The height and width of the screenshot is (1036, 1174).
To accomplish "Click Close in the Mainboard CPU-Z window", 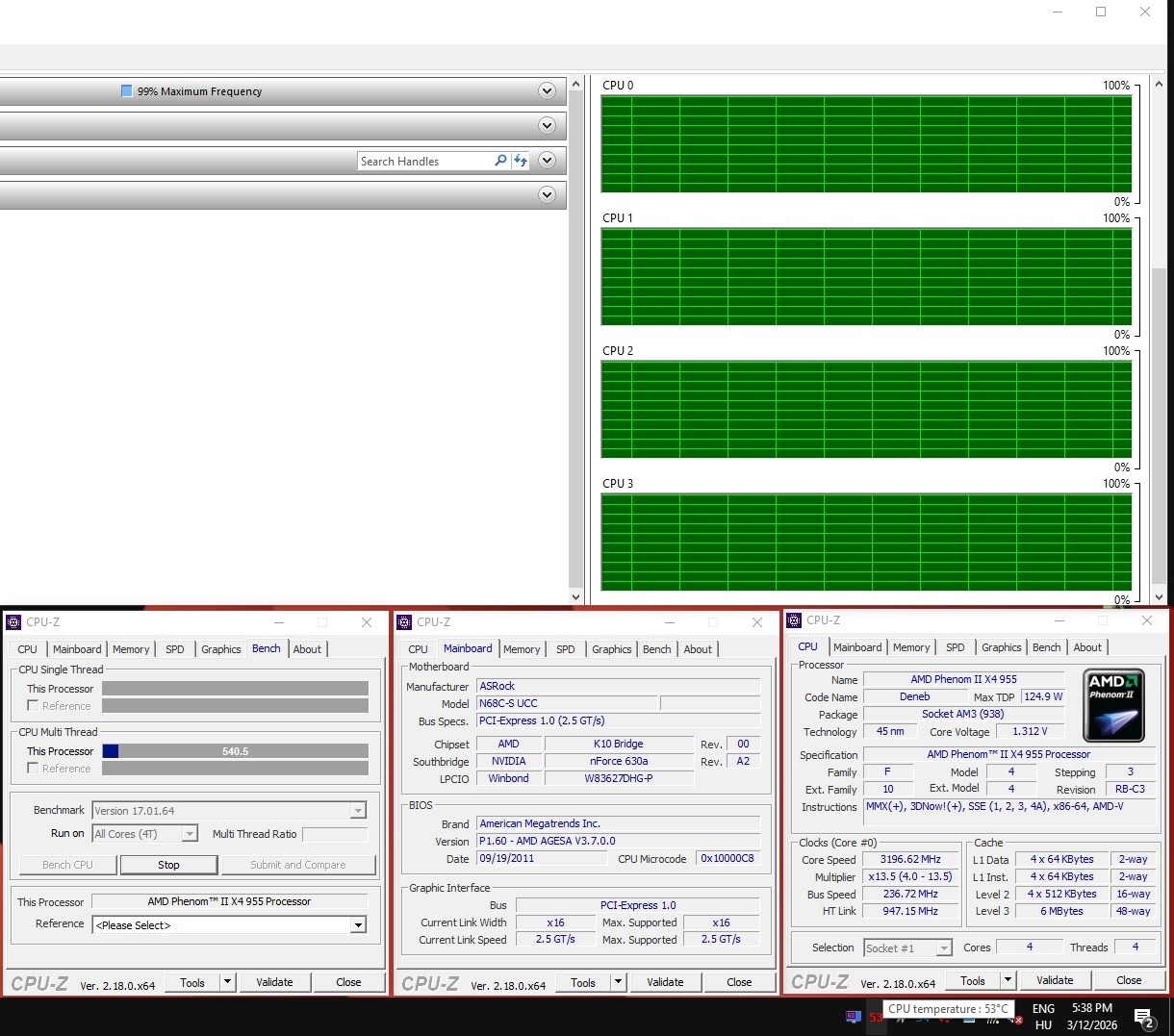I will tap(739, 982).
